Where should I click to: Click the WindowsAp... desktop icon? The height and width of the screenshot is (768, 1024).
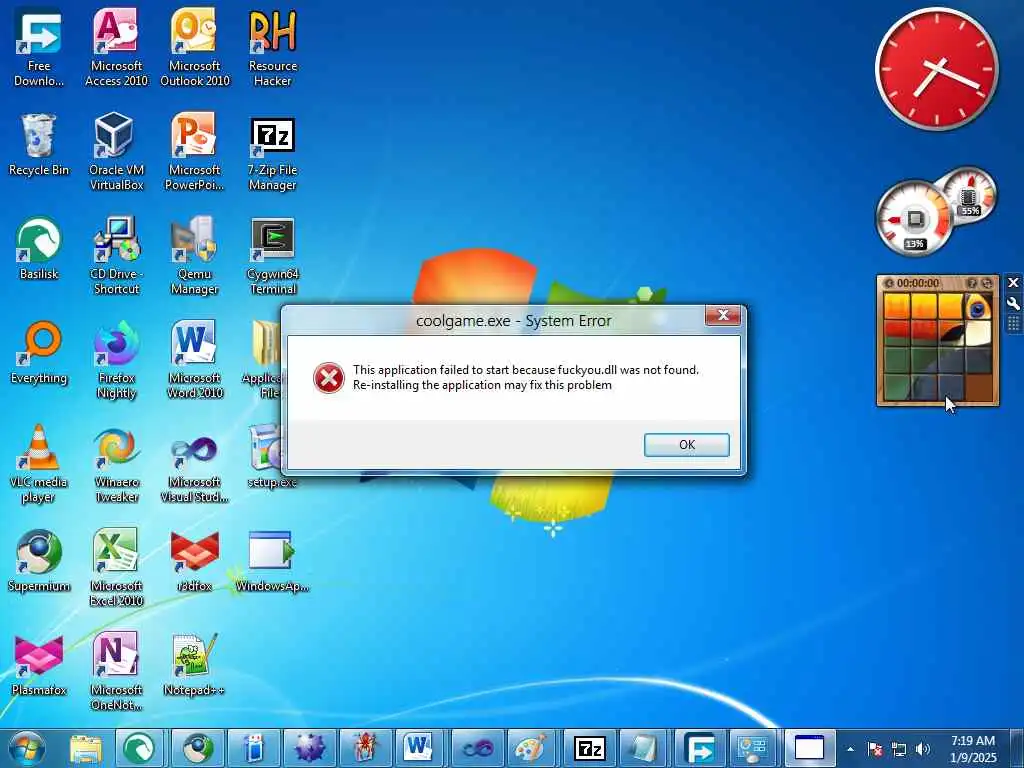point(272,561)
